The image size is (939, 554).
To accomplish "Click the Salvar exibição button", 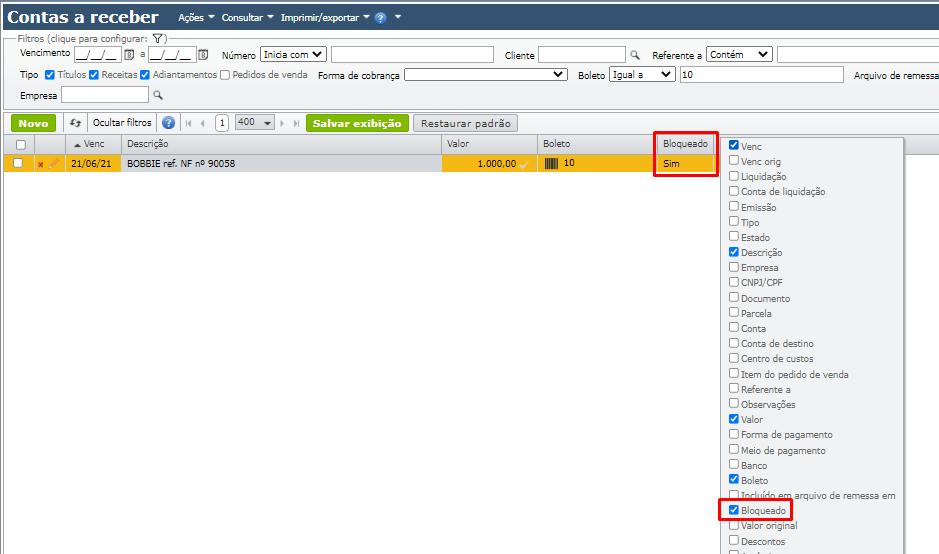I will click(357, 123).
